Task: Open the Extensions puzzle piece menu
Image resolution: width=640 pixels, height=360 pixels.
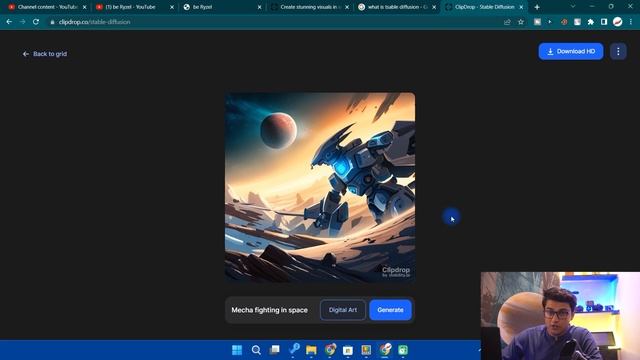Action: tap(590, 22)
